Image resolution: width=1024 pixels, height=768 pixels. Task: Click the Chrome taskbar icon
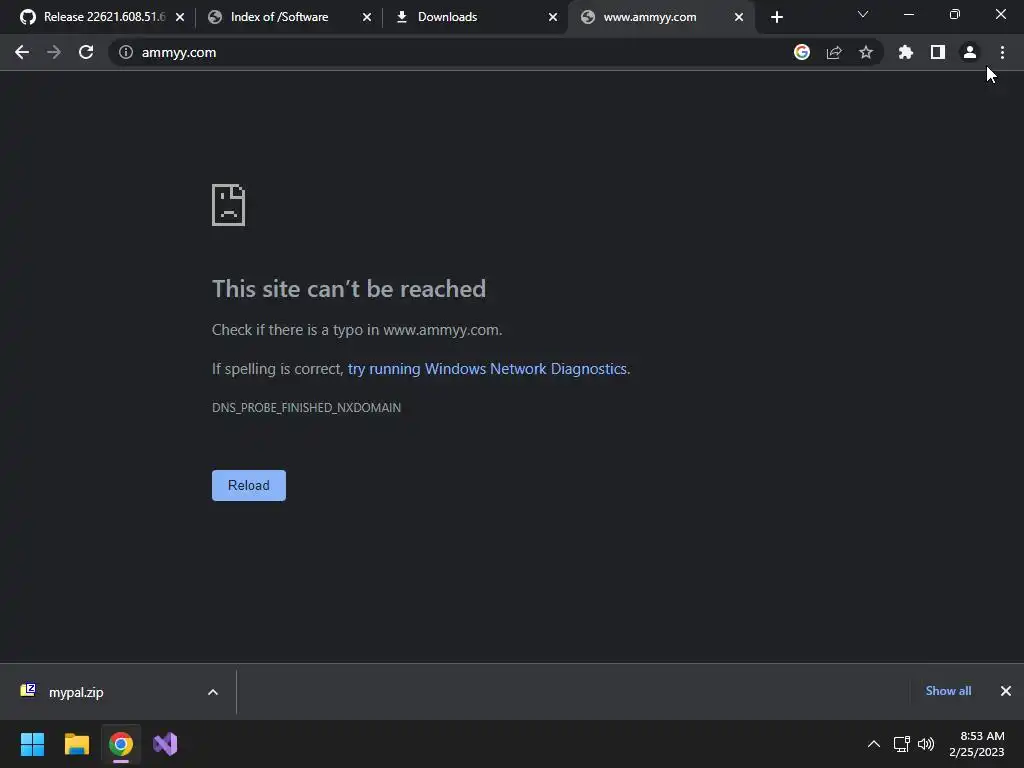pyautogui.click(x=121, y=744)
